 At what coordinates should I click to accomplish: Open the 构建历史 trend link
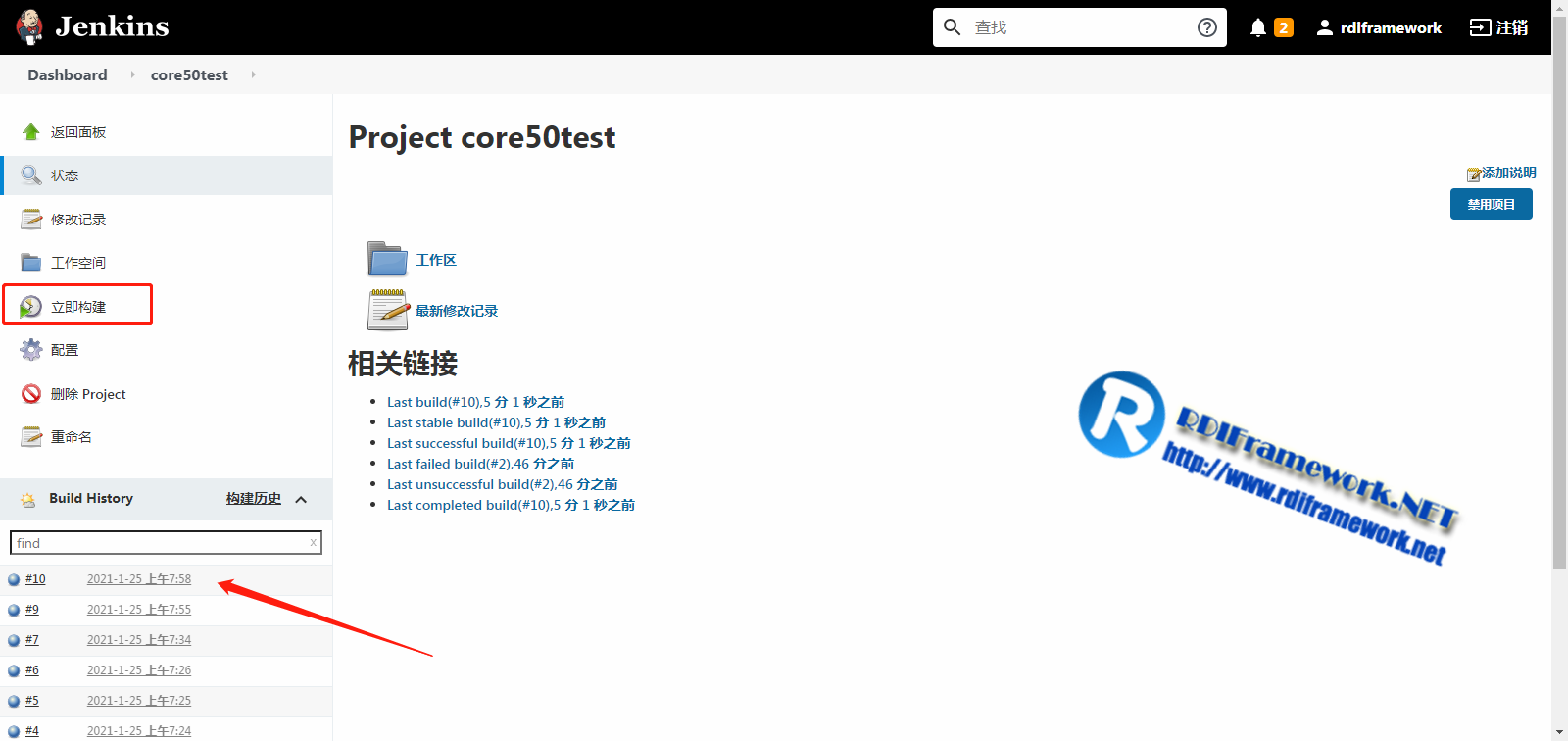254,498
